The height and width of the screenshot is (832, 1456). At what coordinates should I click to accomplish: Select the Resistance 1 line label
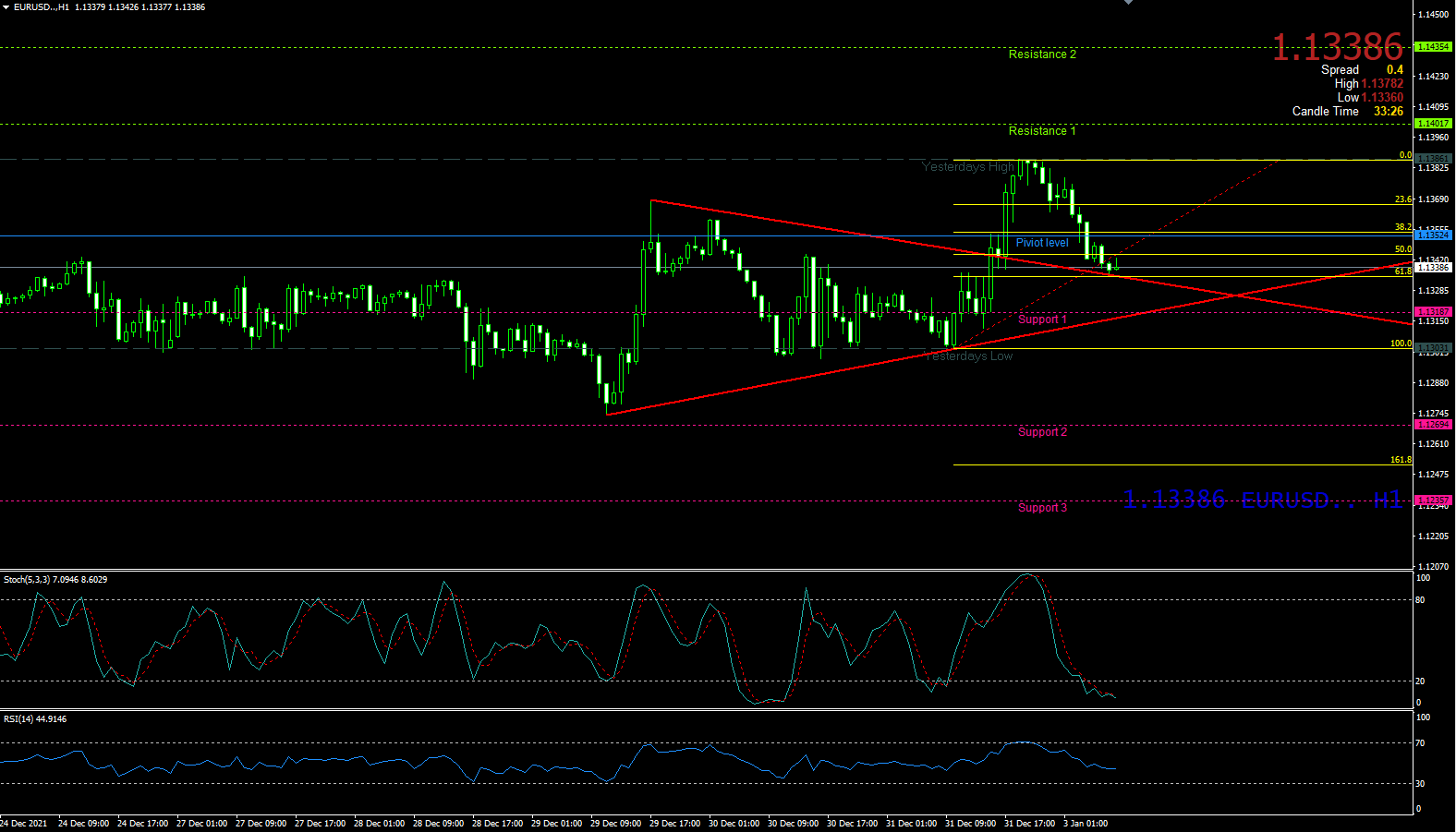pyautogui.click(x=1041, y=131)
